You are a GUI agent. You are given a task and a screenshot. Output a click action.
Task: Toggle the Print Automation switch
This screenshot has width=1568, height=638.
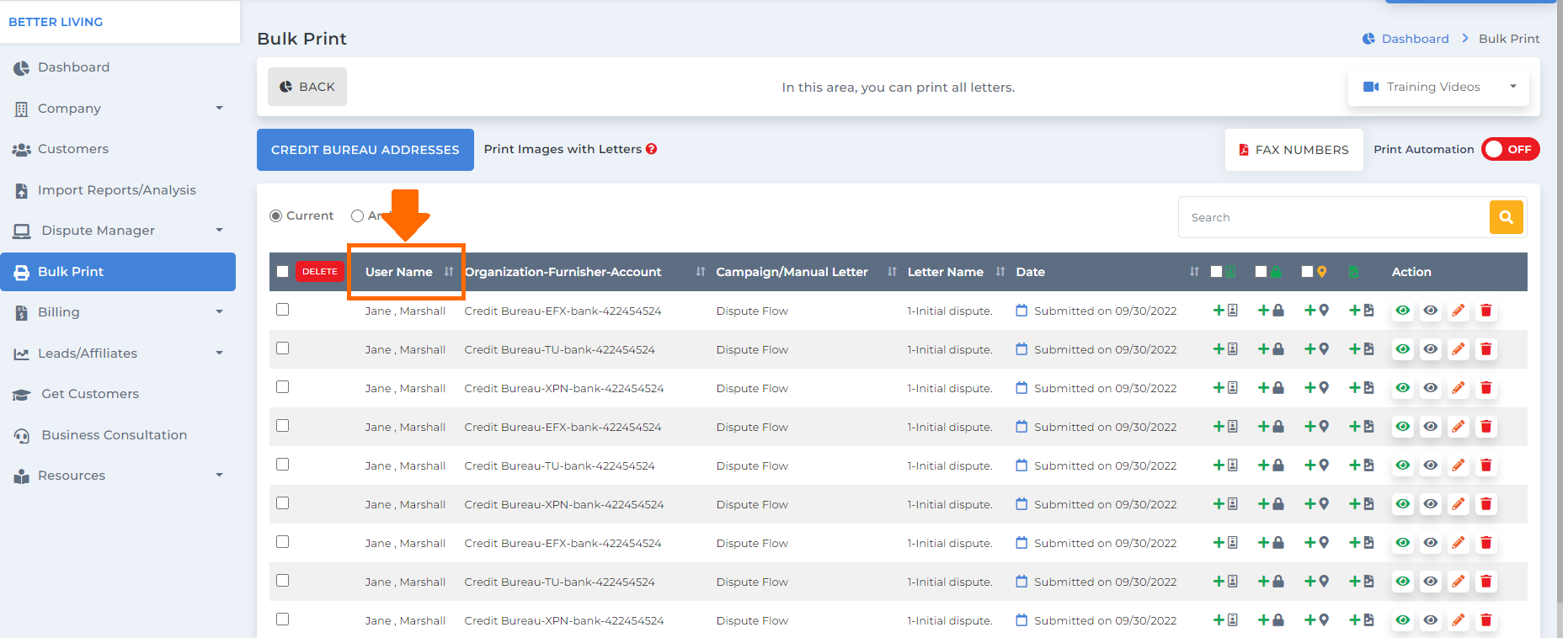point(1510,149)
